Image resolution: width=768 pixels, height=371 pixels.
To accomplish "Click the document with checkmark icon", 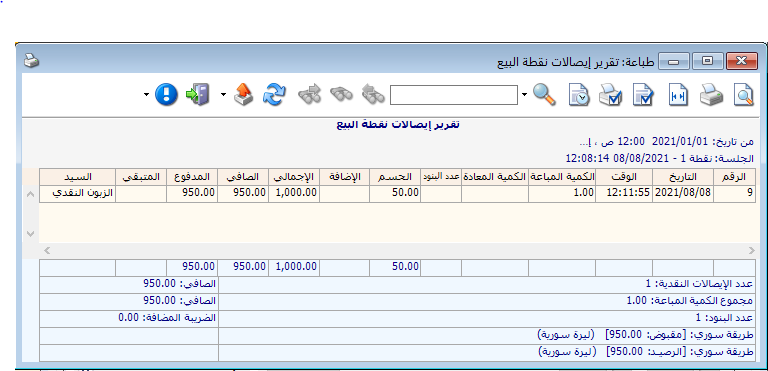I will pyautogui.click(x=643, y=95).
